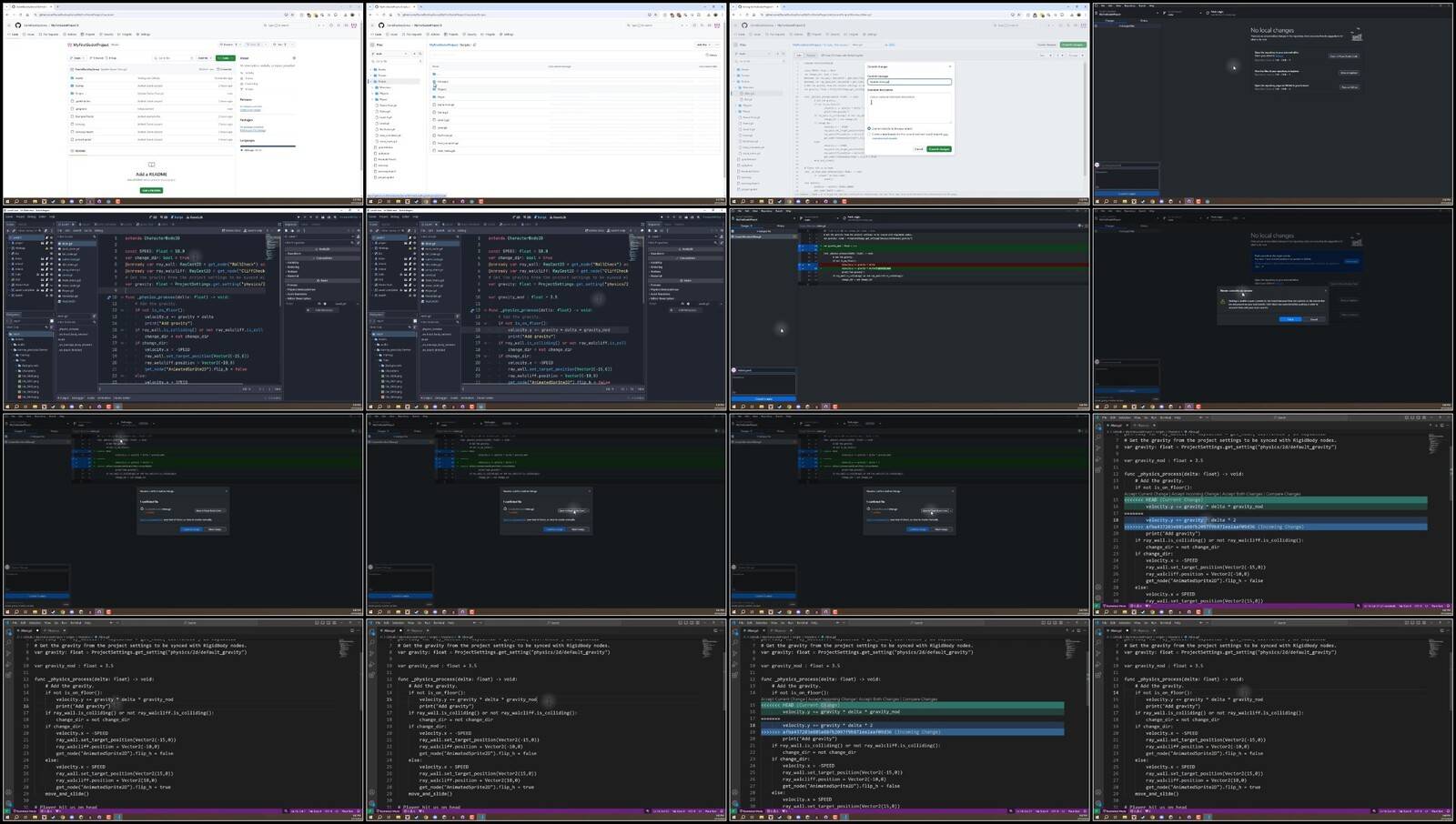Click Cancel button in Commit changes dialog

918,149
